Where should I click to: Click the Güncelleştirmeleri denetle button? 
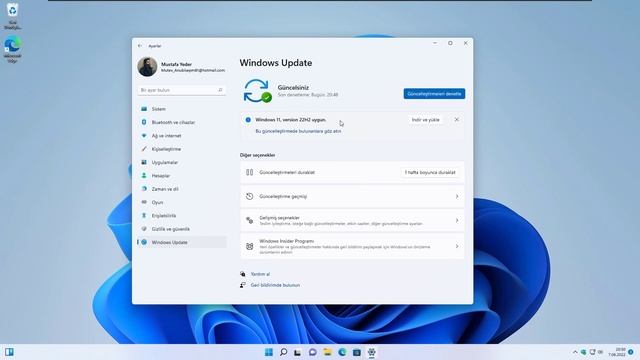[434, 93]
